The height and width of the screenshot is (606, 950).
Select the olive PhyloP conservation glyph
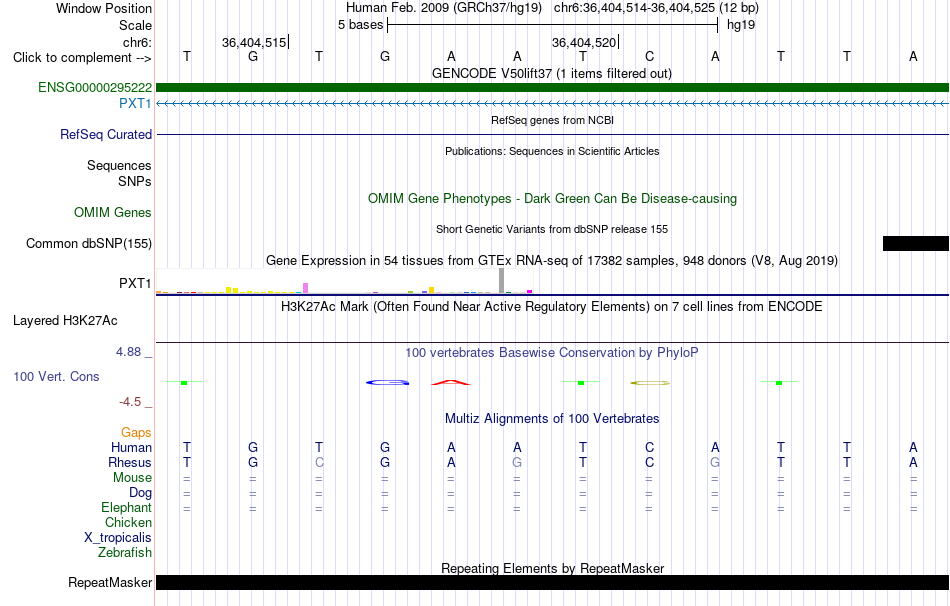(650, 383)
